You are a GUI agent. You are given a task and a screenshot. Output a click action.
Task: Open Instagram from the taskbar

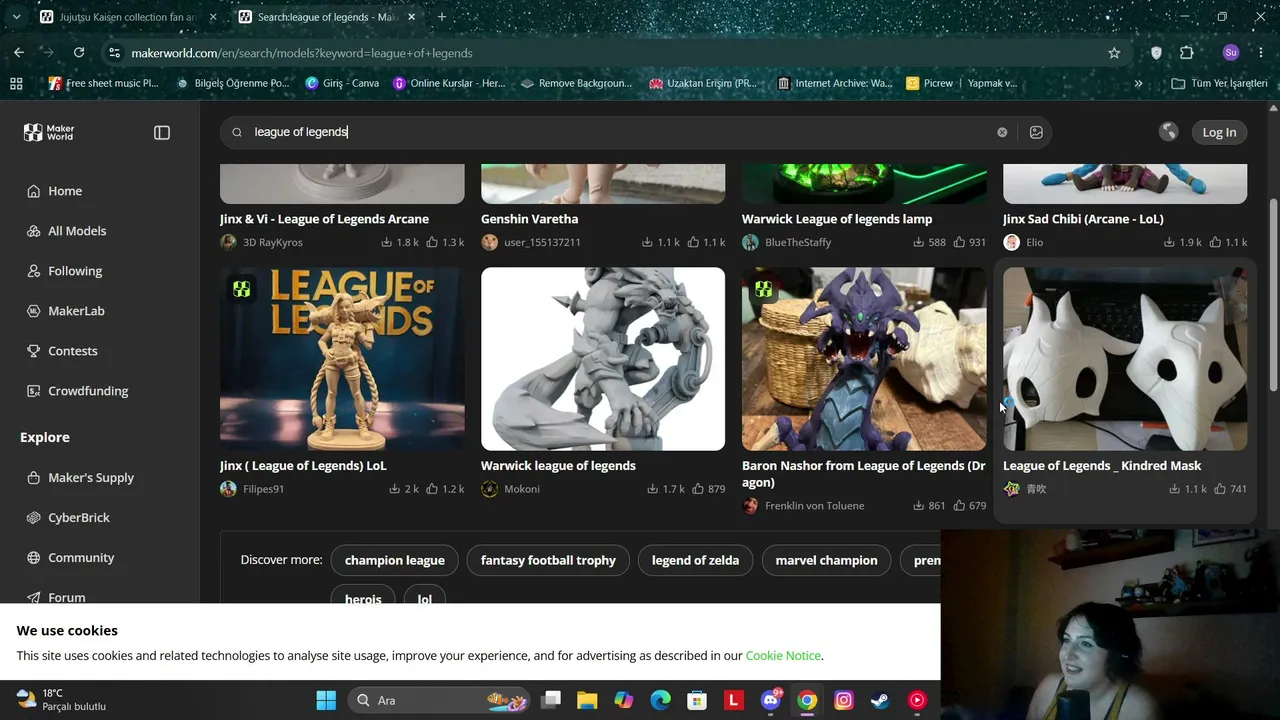[x=844, y=700]
